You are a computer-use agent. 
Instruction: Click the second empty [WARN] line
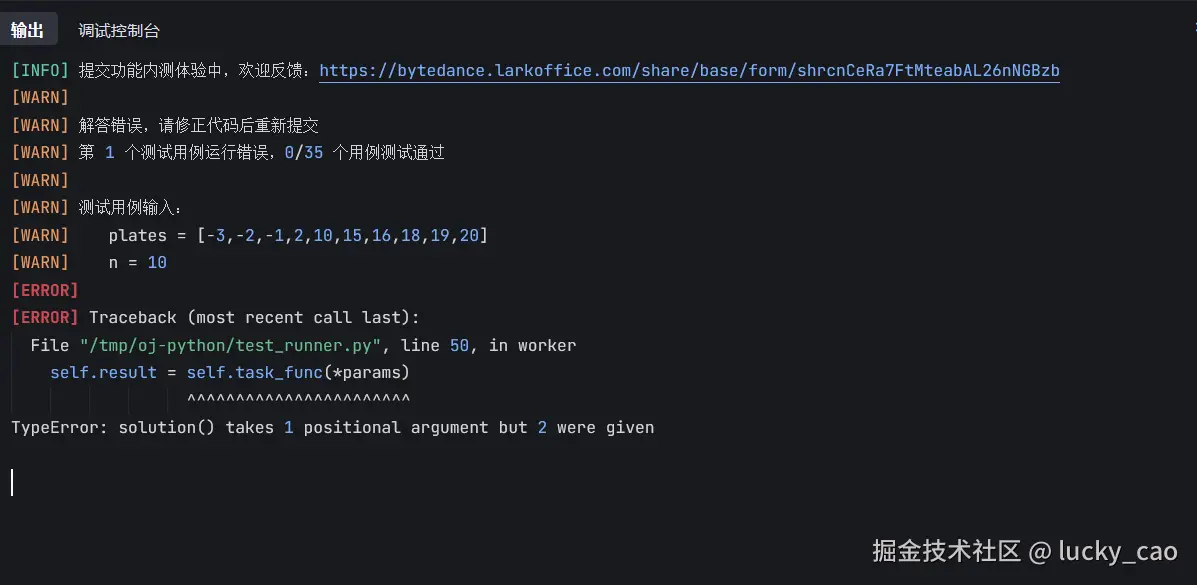pos(40,179)
